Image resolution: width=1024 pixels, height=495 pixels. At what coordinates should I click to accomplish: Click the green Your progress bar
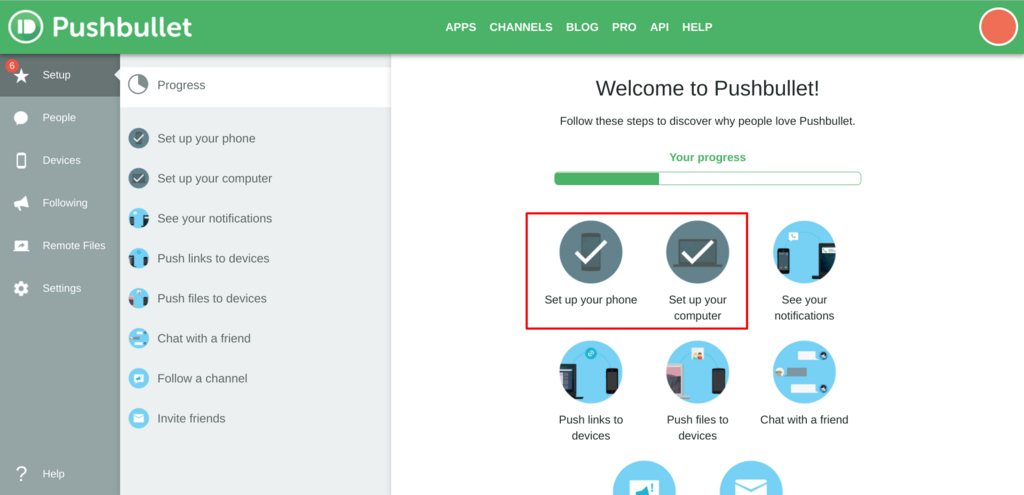(708, 178)
